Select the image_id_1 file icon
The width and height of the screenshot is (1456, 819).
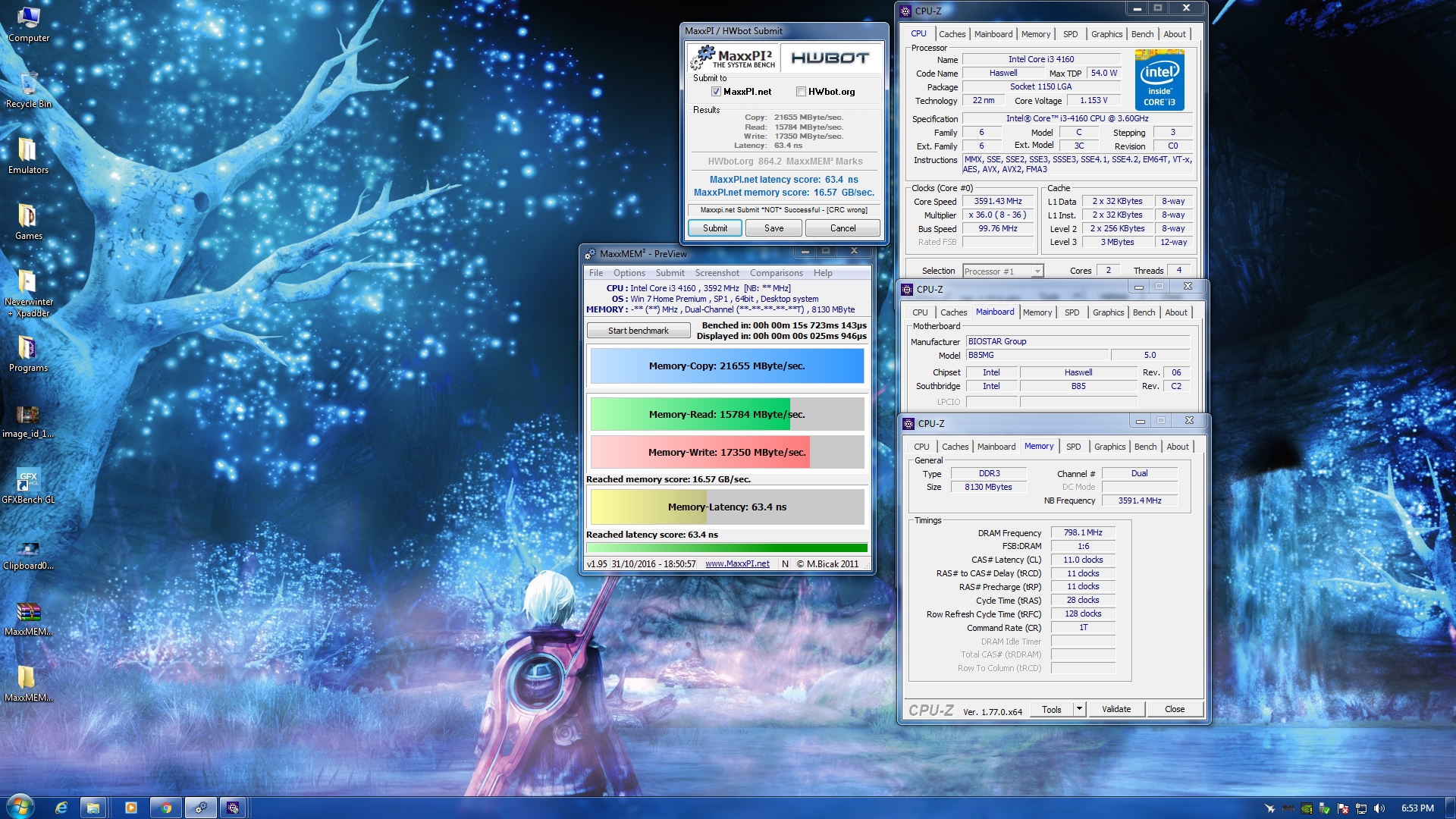tap(28, 420)
